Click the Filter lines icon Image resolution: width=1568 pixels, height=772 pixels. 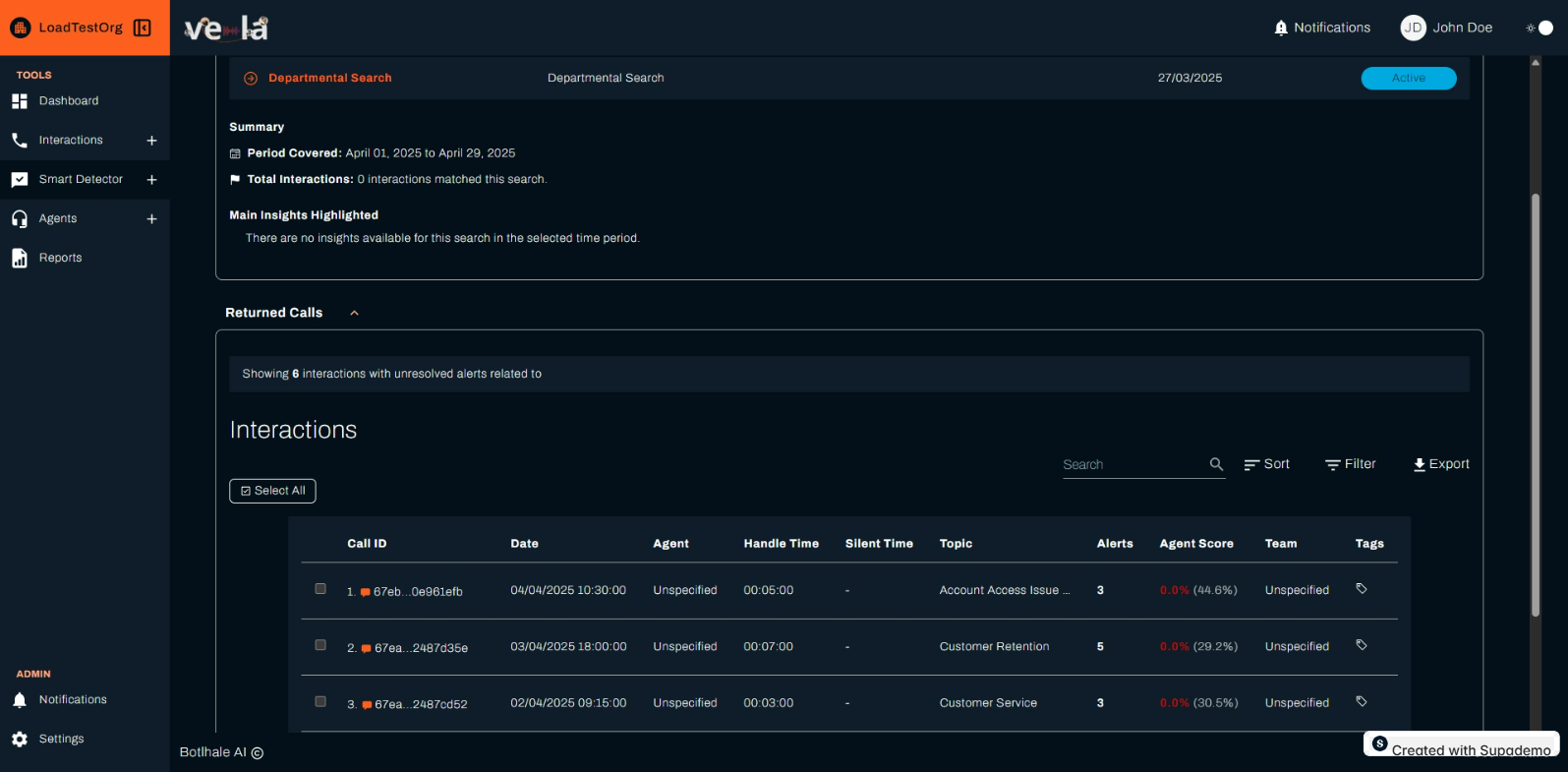(1333, 465)
